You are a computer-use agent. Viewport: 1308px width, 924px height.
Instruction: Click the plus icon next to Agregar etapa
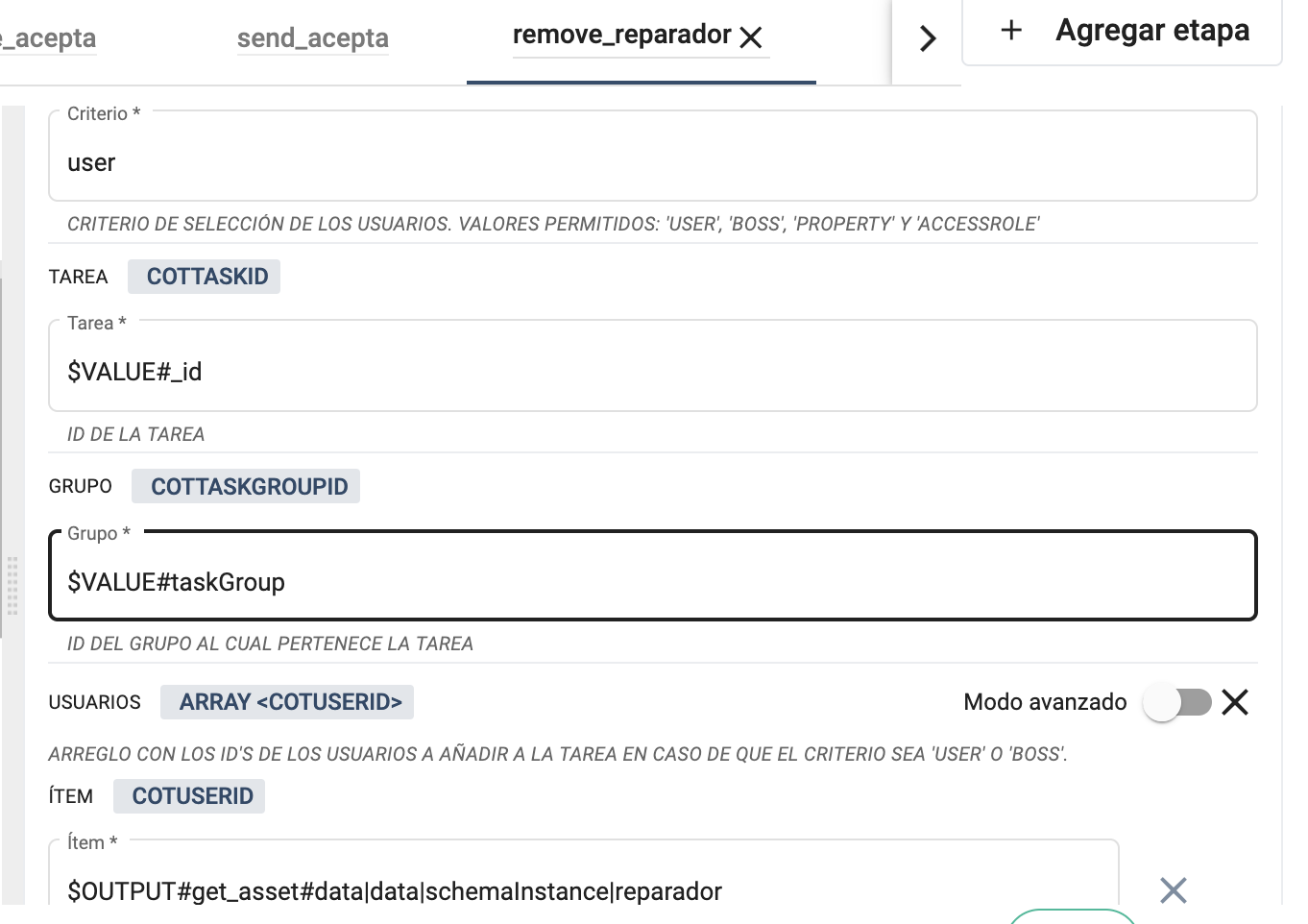click(x=1011, y=30)
